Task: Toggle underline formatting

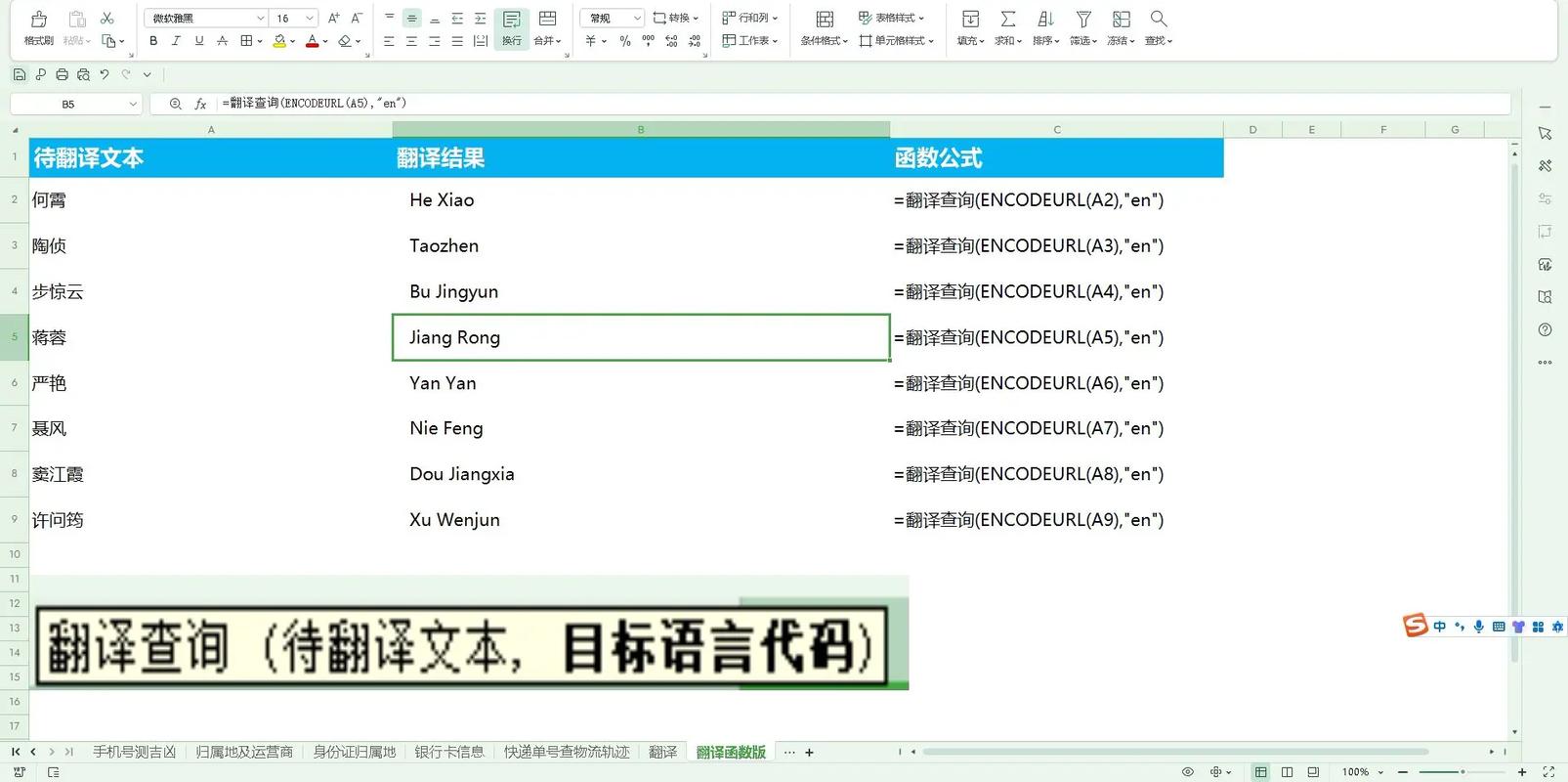Action: [x=199, y=41]
